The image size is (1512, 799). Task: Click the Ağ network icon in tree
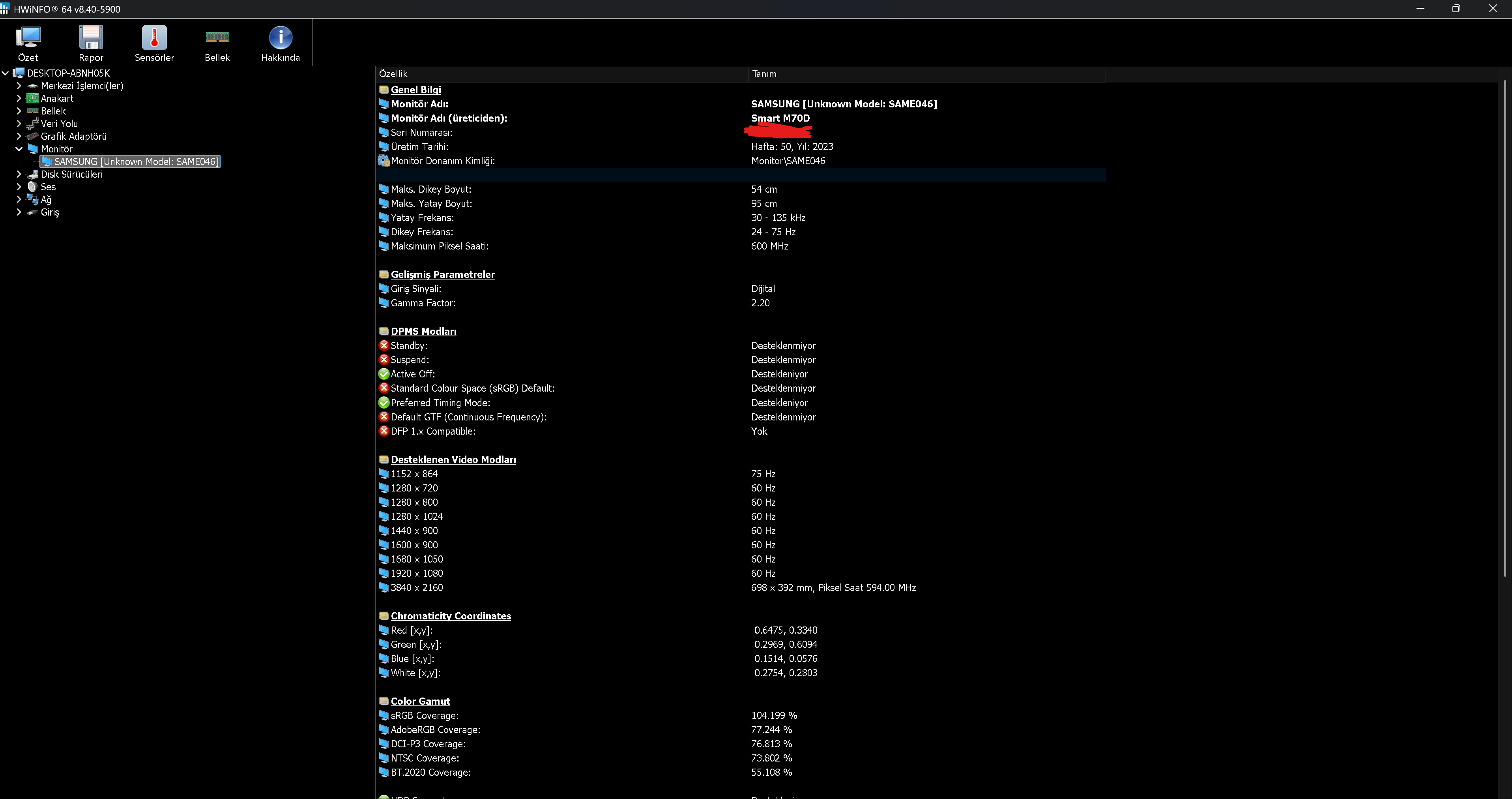pos(32,200)
